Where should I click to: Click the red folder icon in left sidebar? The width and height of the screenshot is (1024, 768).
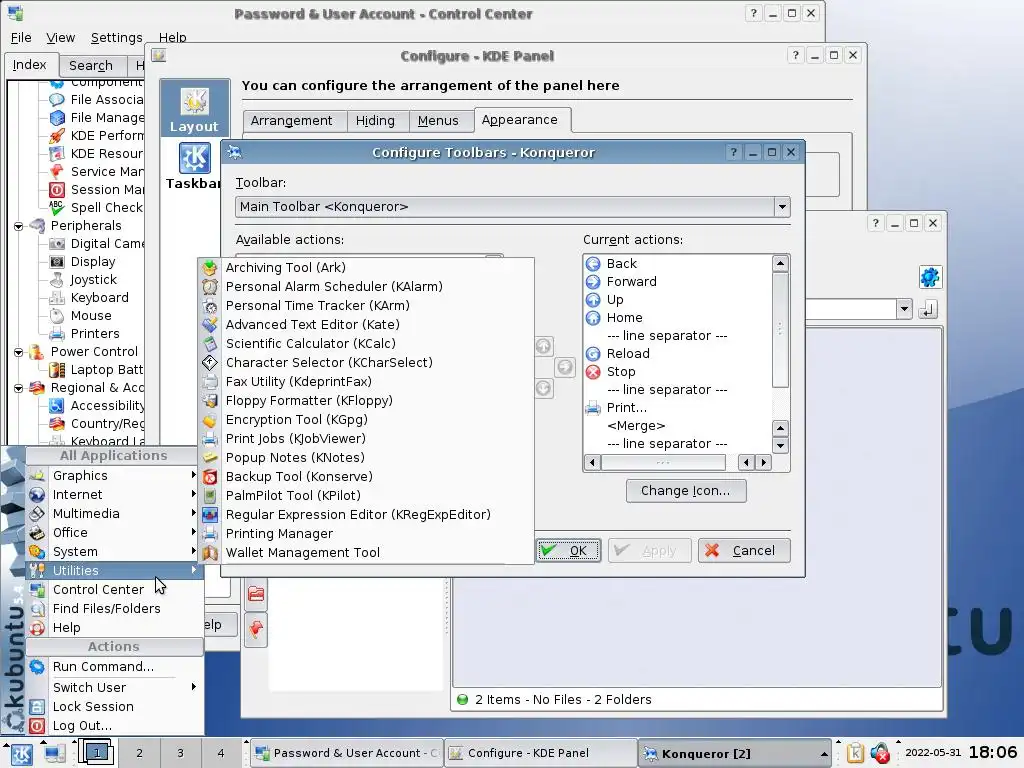tap(256, 594)
